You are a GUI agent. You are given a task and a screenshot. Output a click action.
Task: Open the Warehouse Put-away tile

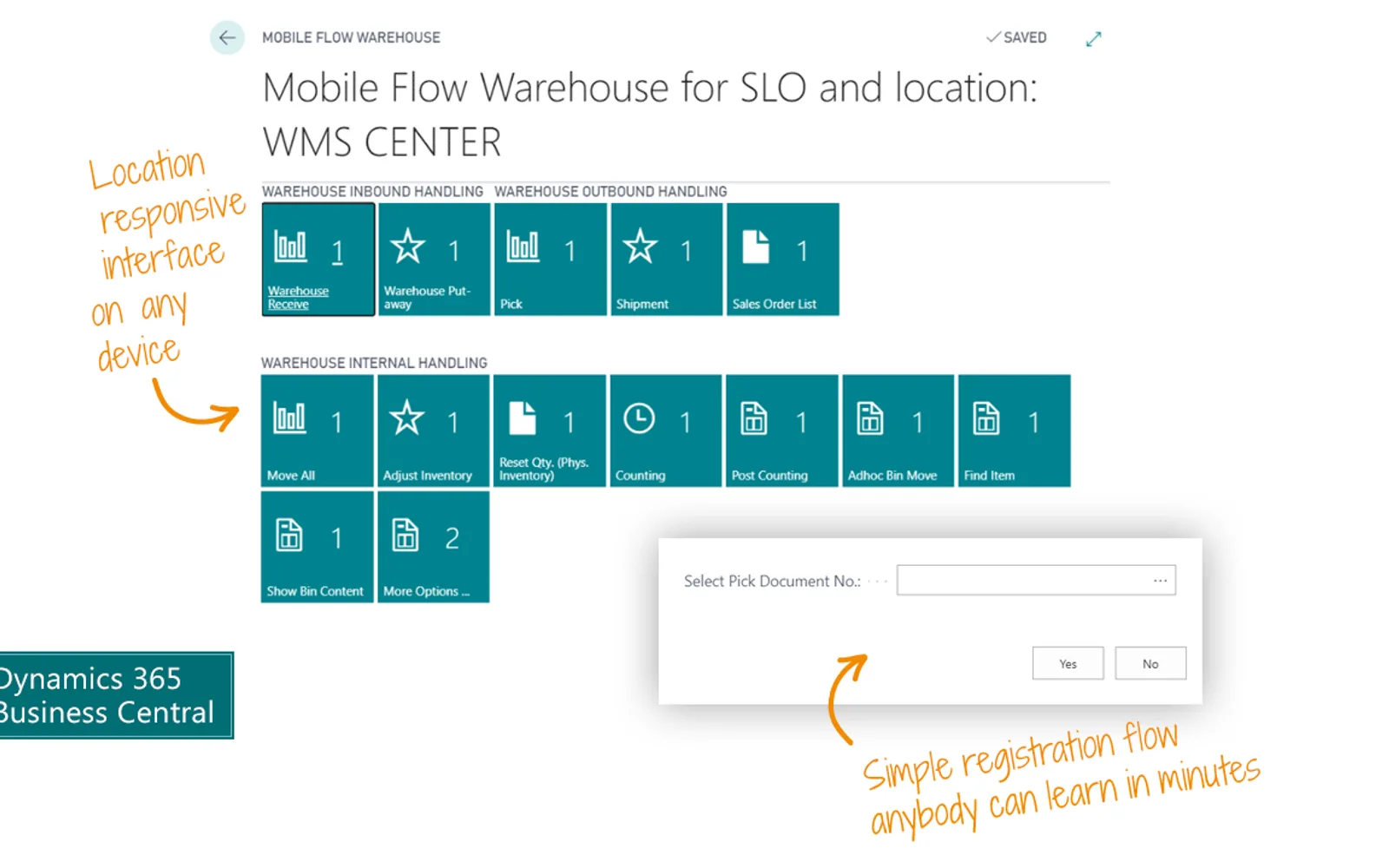(434, 260)
